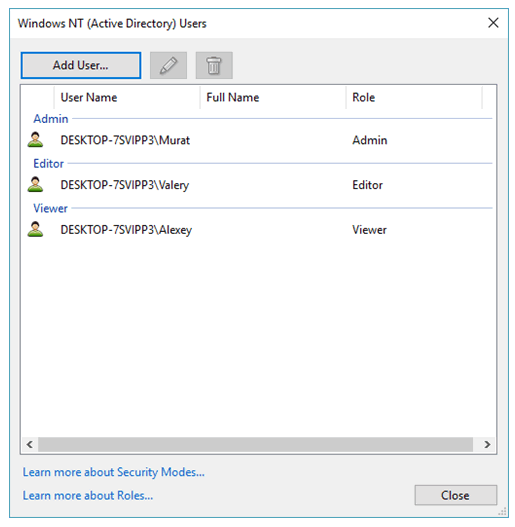Viewport: 515px width, 527px height.
Task: Select the user icon beside Valery
Action: pyautogui.click(x=35, y=185)
